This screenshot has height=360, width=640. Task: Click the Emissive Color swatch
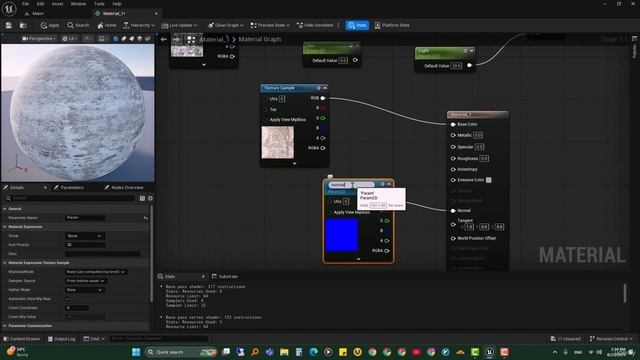tap(489, 180)
